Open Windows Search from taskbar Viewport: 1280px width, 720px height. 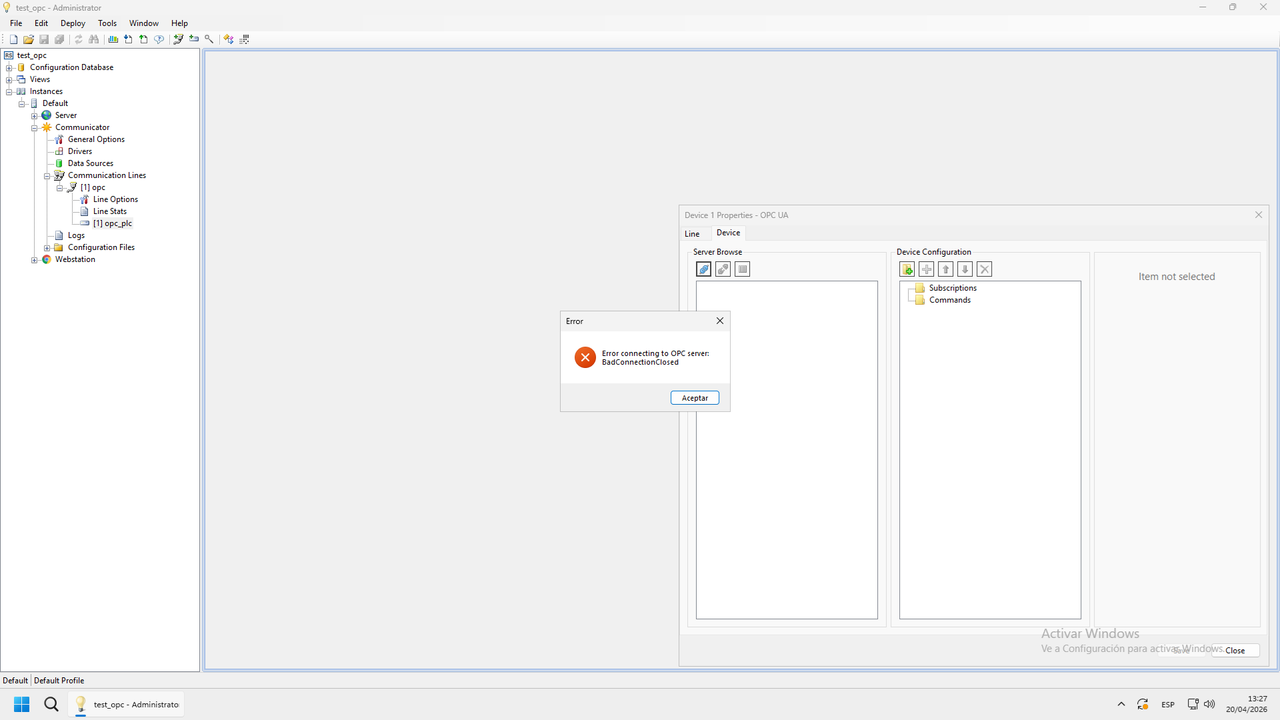51,704
